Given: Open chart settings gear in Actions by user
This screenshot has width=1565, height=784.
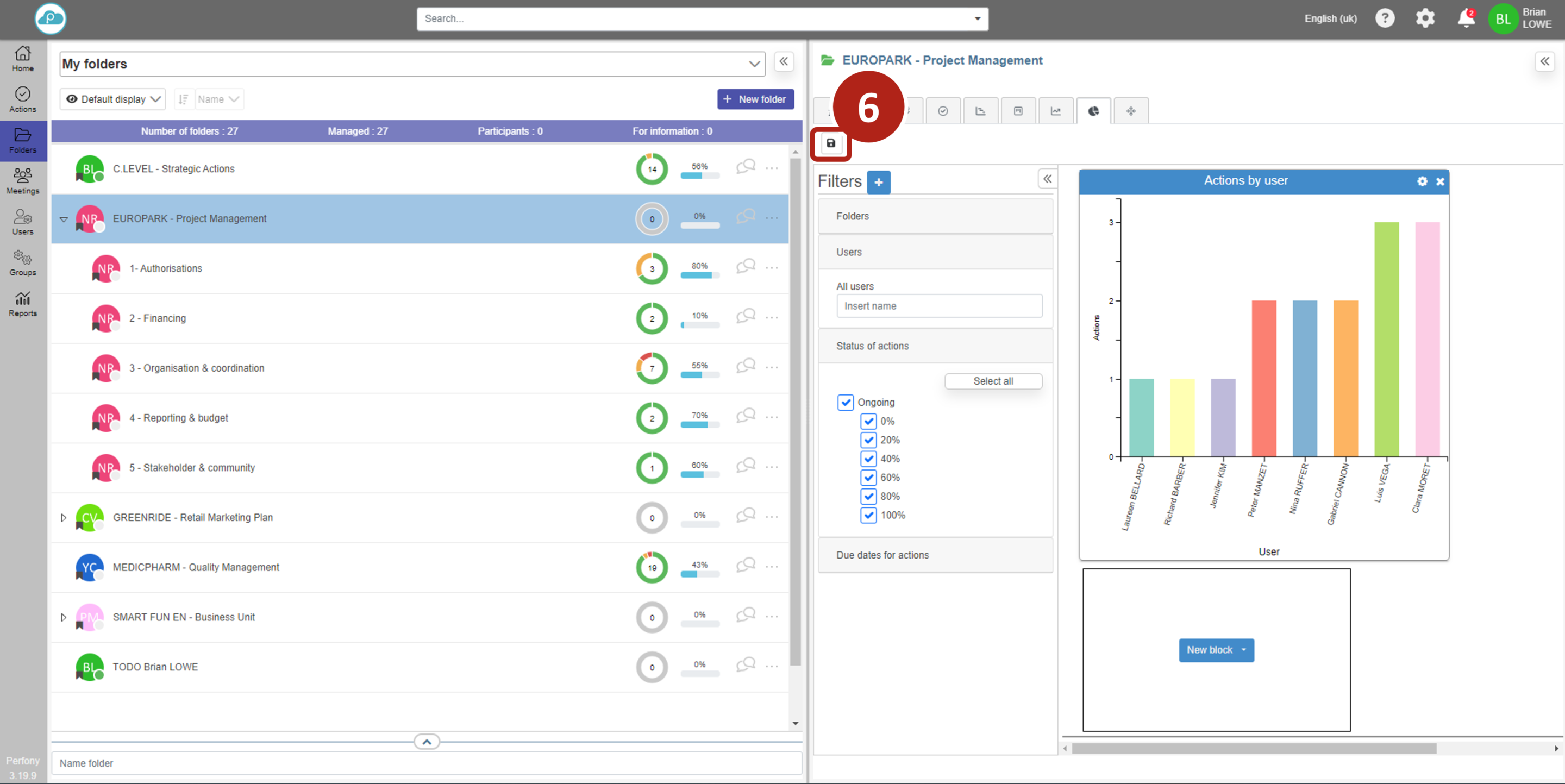Looking at the screenshot, I should [1422, 181].
